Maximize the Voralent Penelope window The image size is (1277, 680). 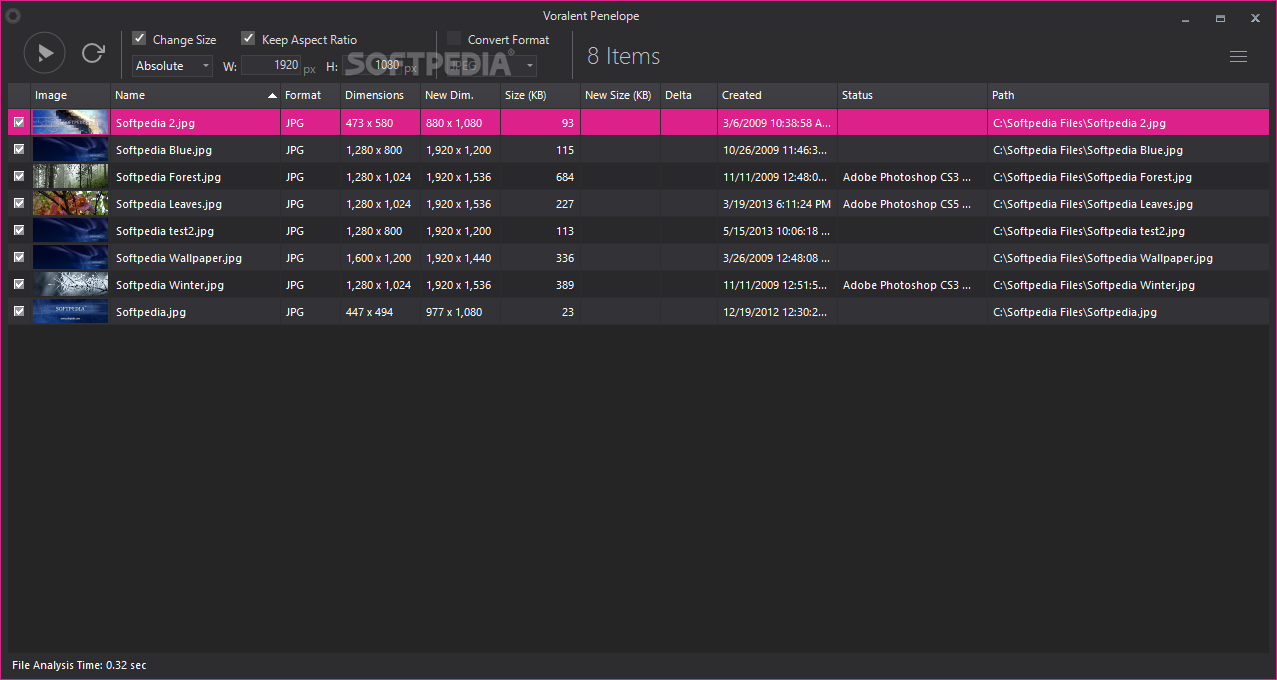[x=1220, y=18]
